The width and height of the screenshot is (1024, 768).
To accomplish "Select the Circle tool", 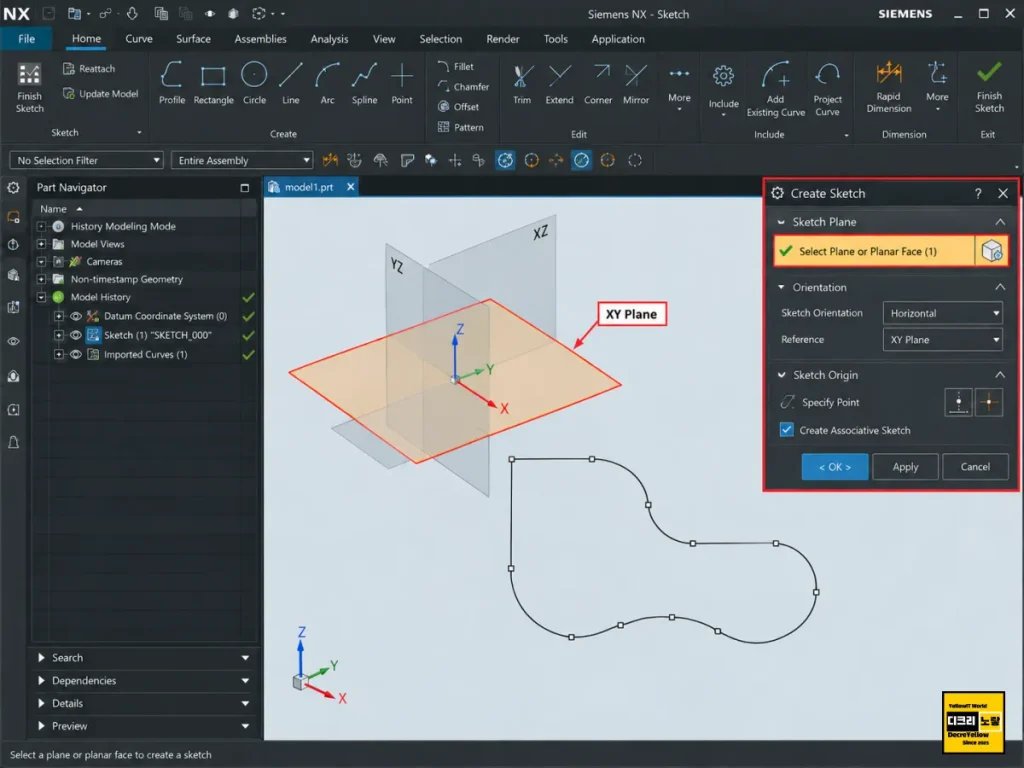I will pyautogui.click(x=254, y=83).
